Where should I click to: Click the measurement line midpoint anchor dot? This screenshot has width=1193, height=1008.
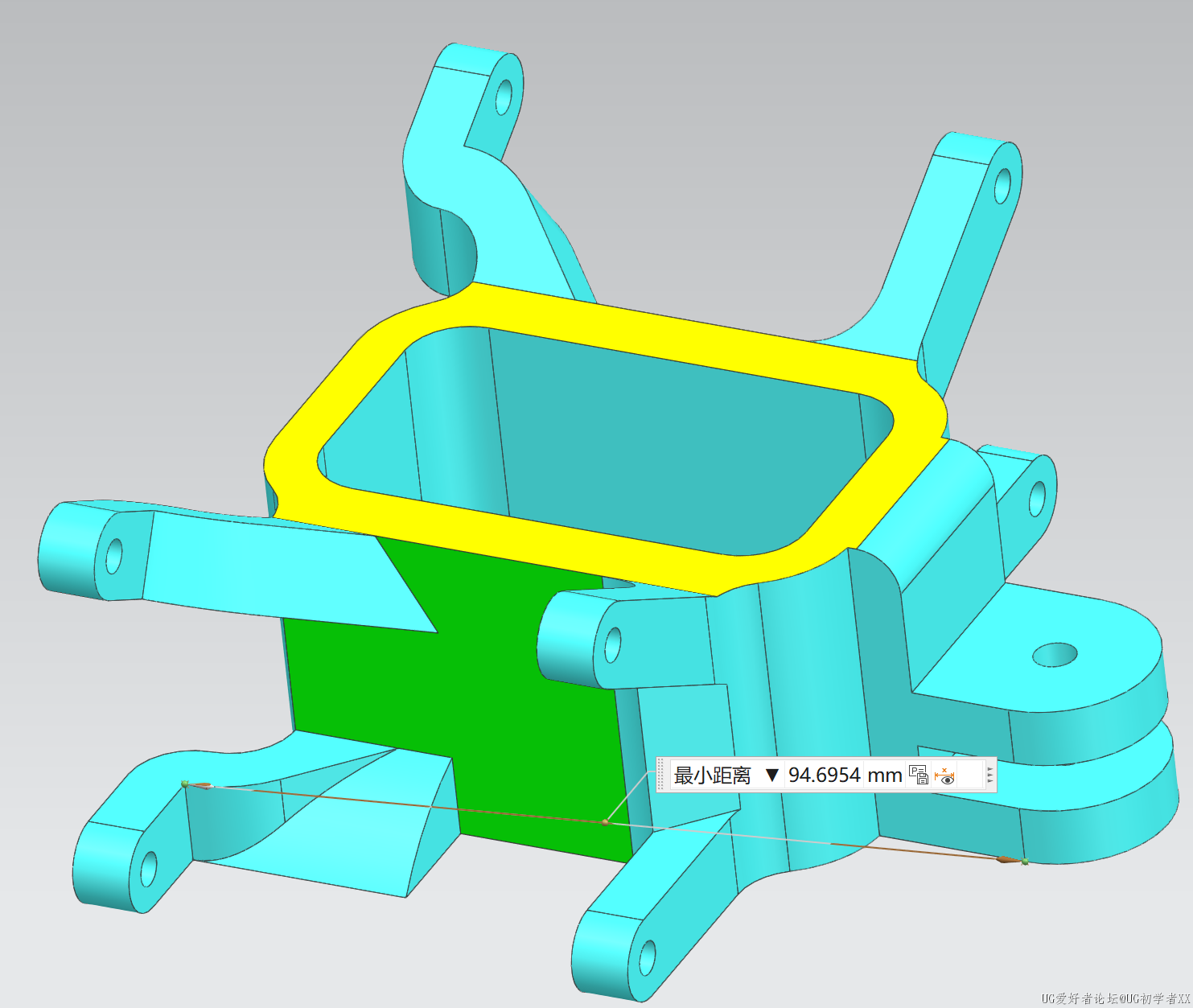(x=605, y=822)
